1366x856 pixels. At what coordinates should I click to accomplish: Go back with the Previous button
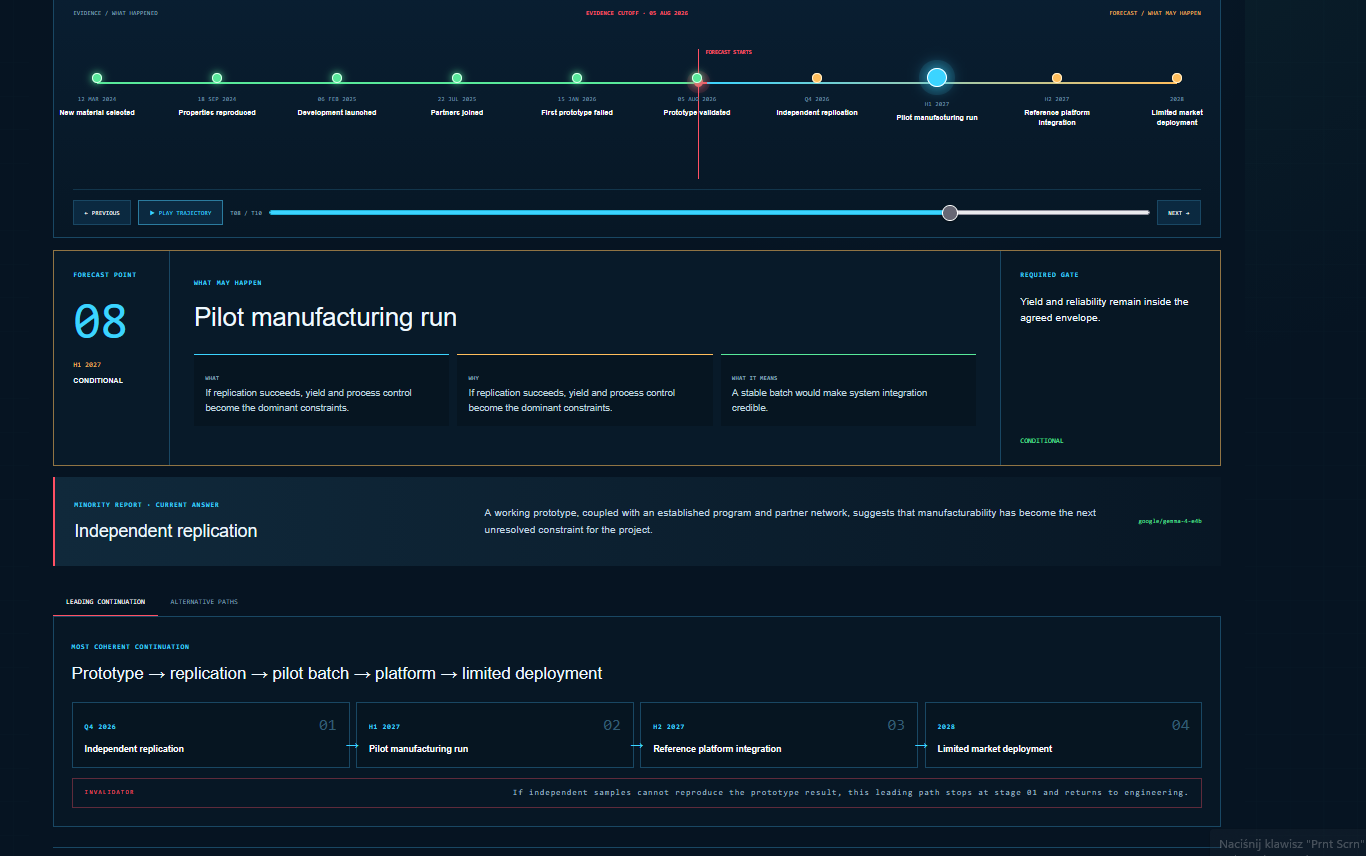[102, 213]
